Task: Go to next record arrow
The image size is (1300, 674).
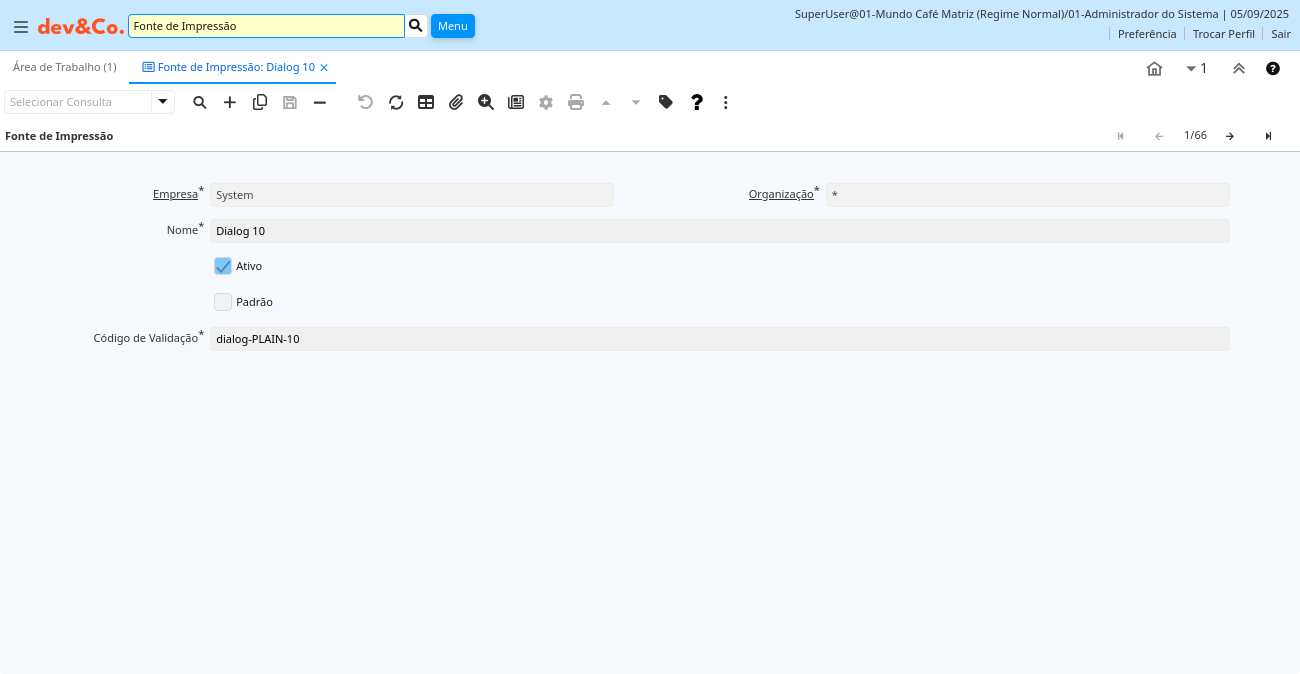Action: [x=1230, y=136]
